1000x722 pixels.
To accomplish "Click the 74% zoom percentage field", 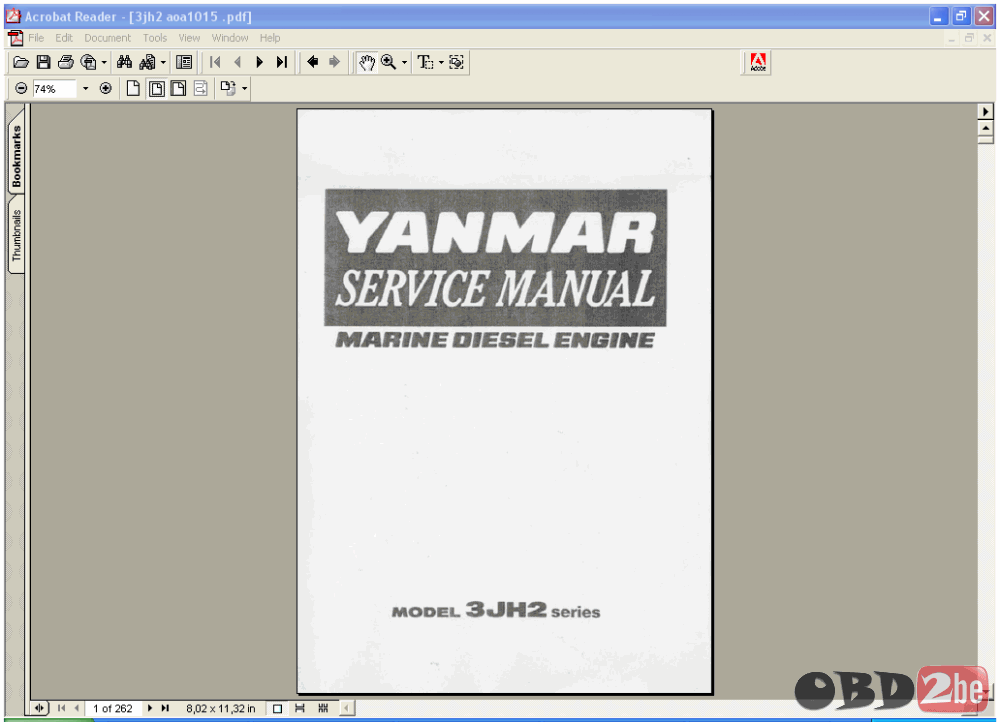I will (55, 89).
